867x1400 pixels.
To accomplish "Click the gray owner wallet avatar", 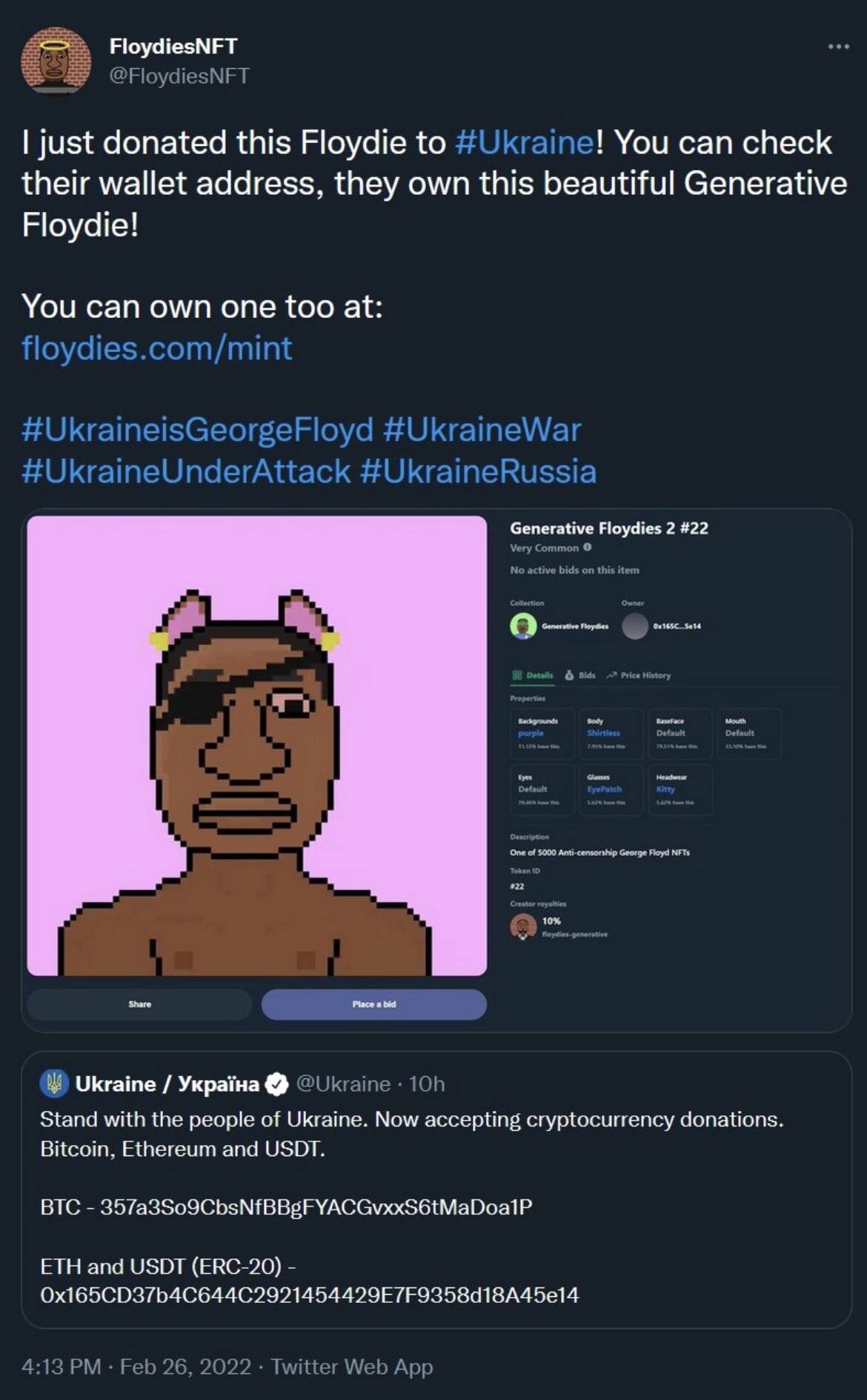I will 635,626.
